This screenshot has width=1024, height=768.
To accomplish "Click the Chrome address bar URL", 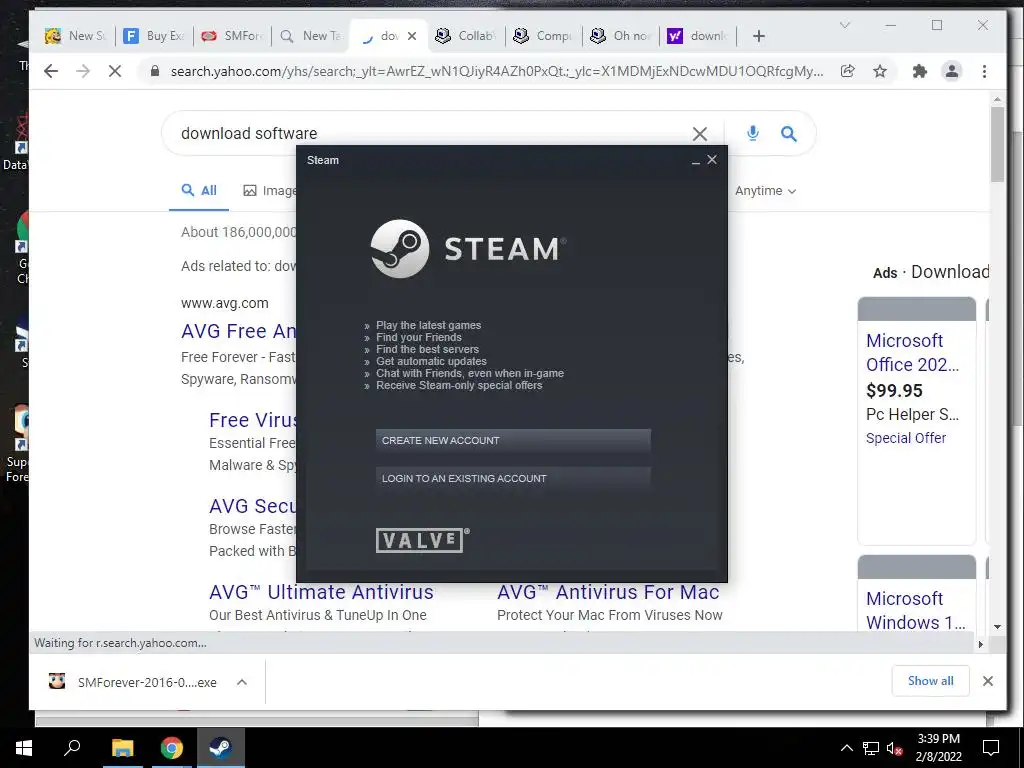I will pos(496,71).
